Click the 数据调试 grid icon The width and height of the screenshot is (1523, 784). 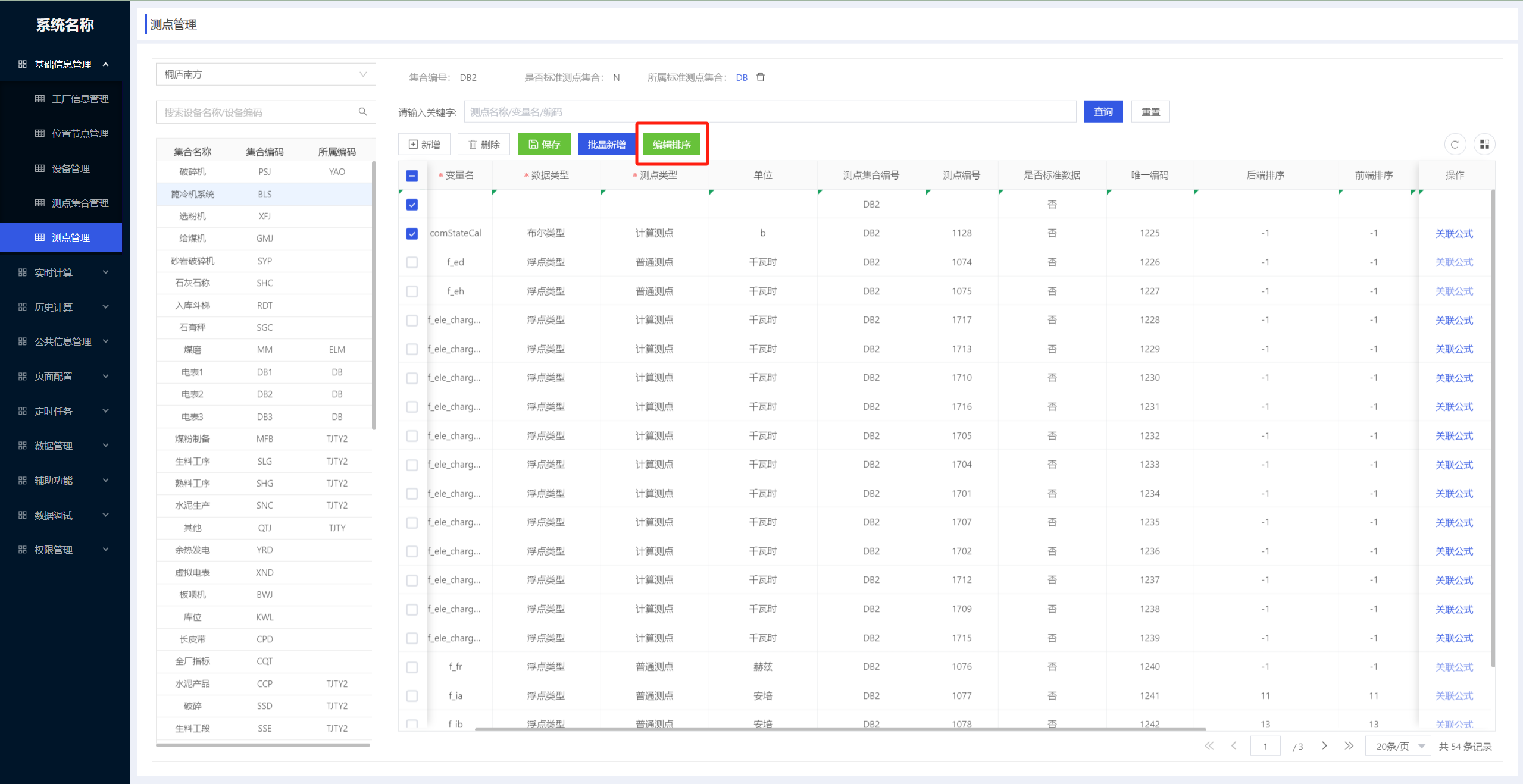coord(23,515)
